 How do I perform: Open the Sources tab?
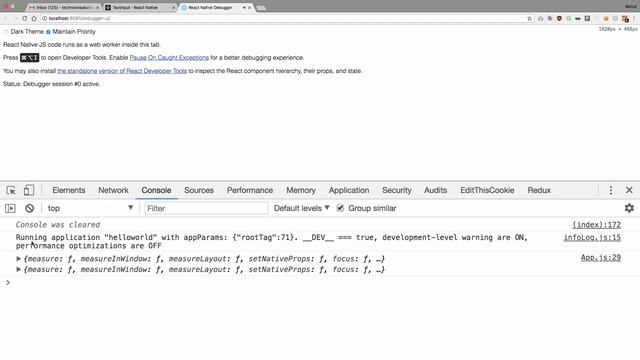point(199,190)
